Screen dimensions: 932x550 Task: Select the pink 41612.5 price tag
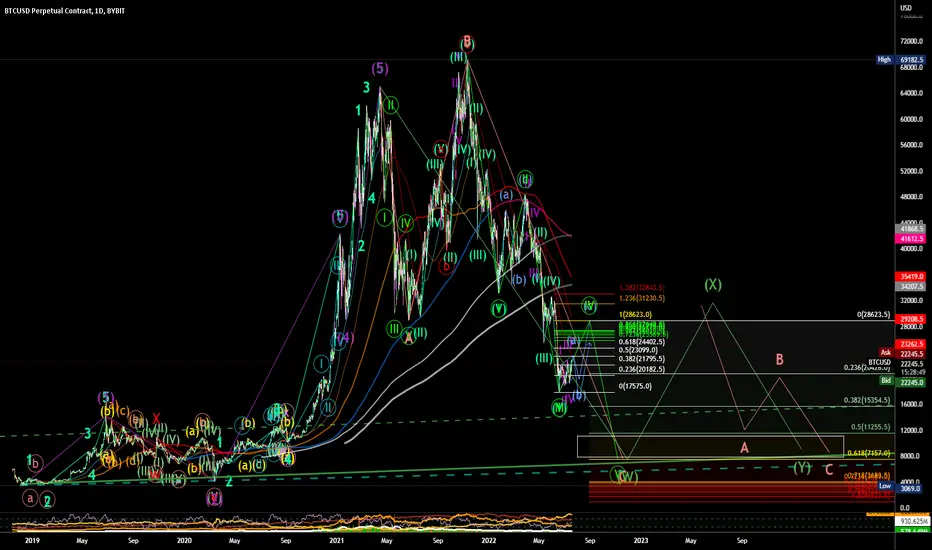coord(910,238)
